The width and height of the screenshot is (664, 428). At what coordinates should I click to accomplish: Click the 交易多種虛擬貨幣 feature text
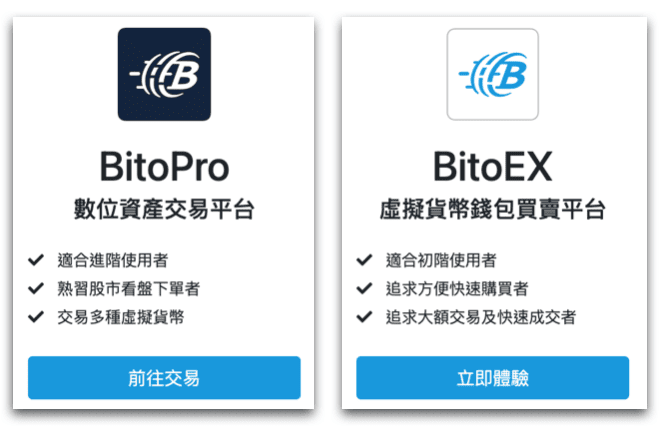pyautogui.click(x=121, y=317)
